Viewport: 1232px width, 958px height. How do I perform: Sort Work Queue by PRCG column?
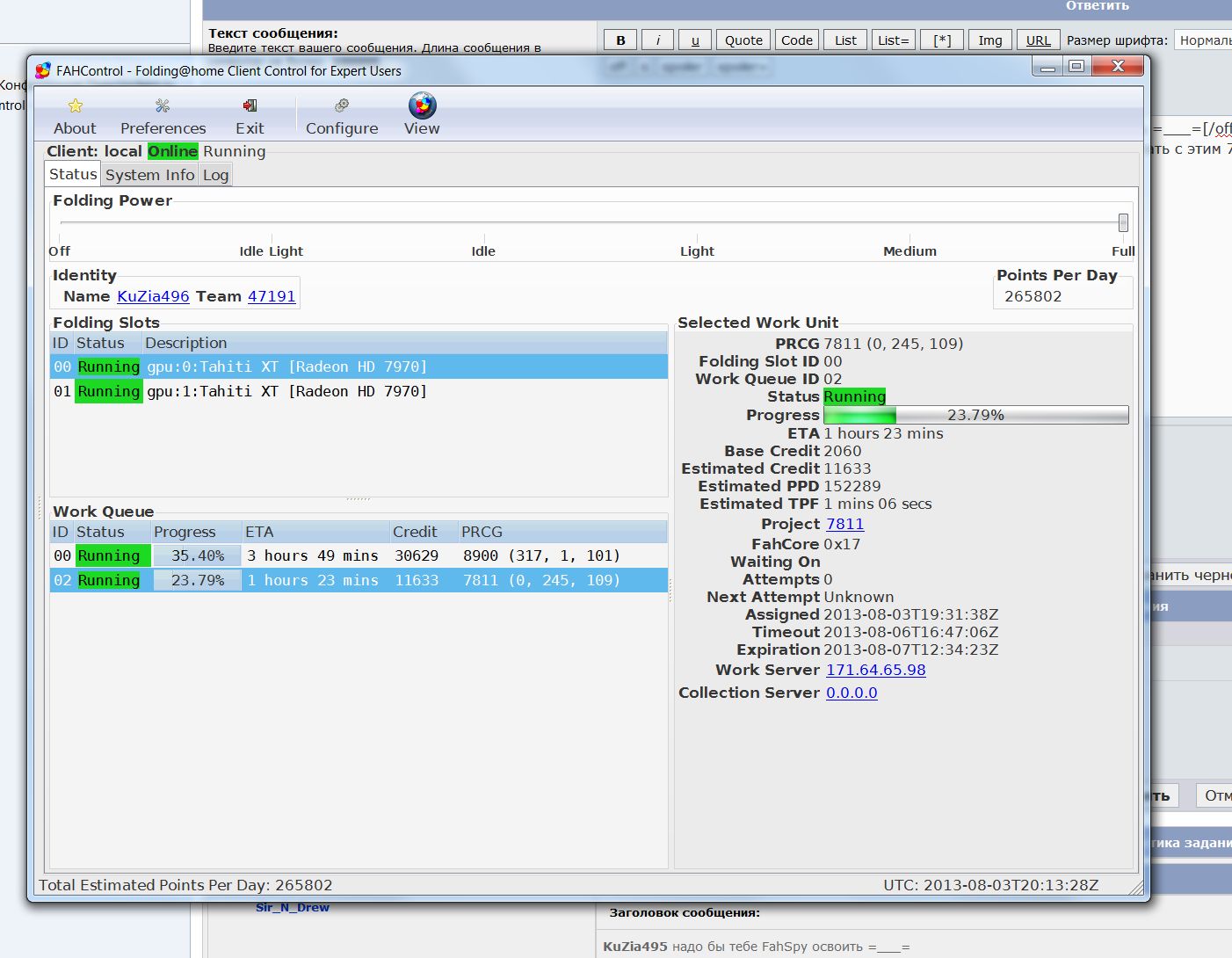click(x=562, y=532)
